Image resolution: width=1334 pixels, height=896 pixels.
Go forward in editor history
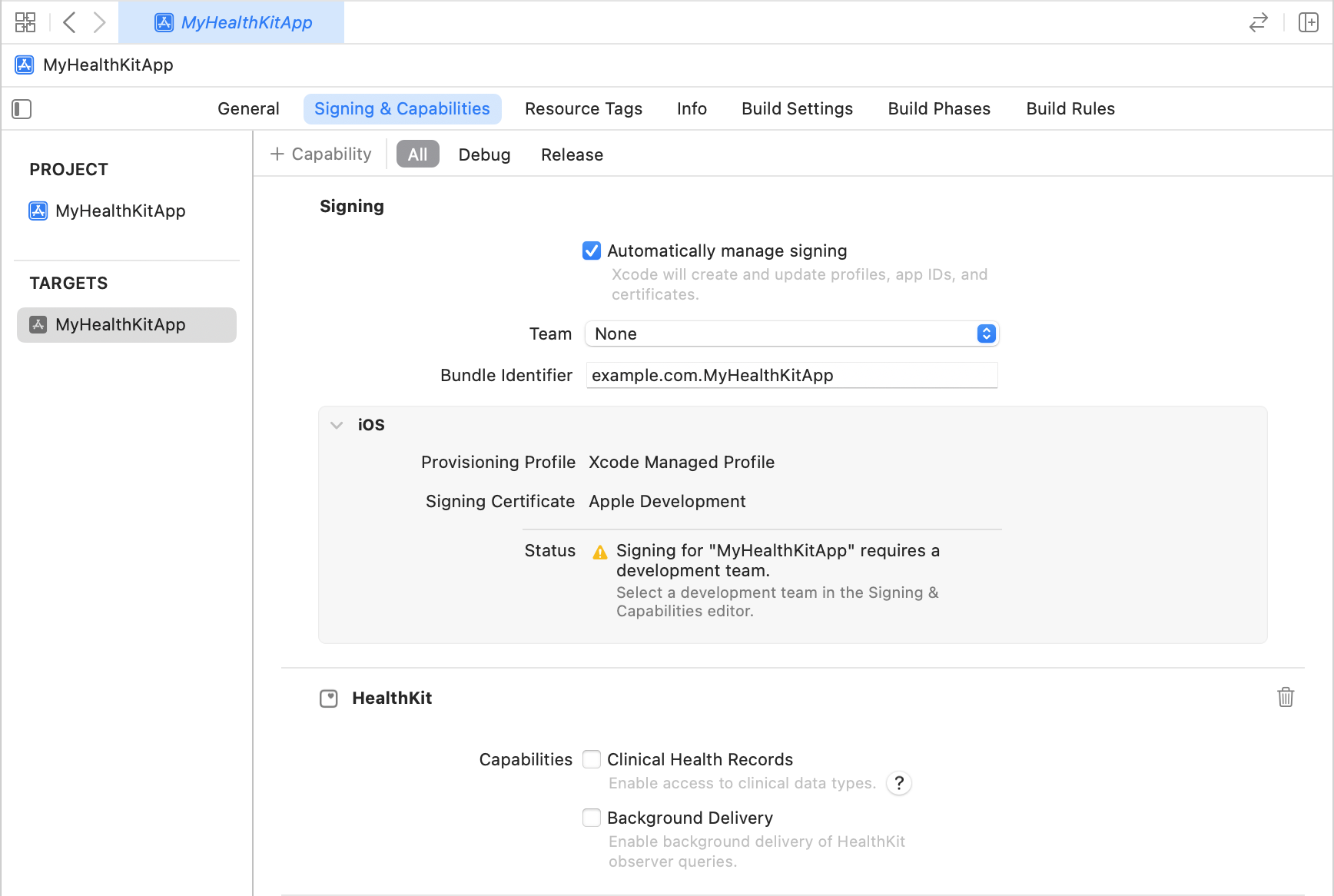[x=99, y=22]
